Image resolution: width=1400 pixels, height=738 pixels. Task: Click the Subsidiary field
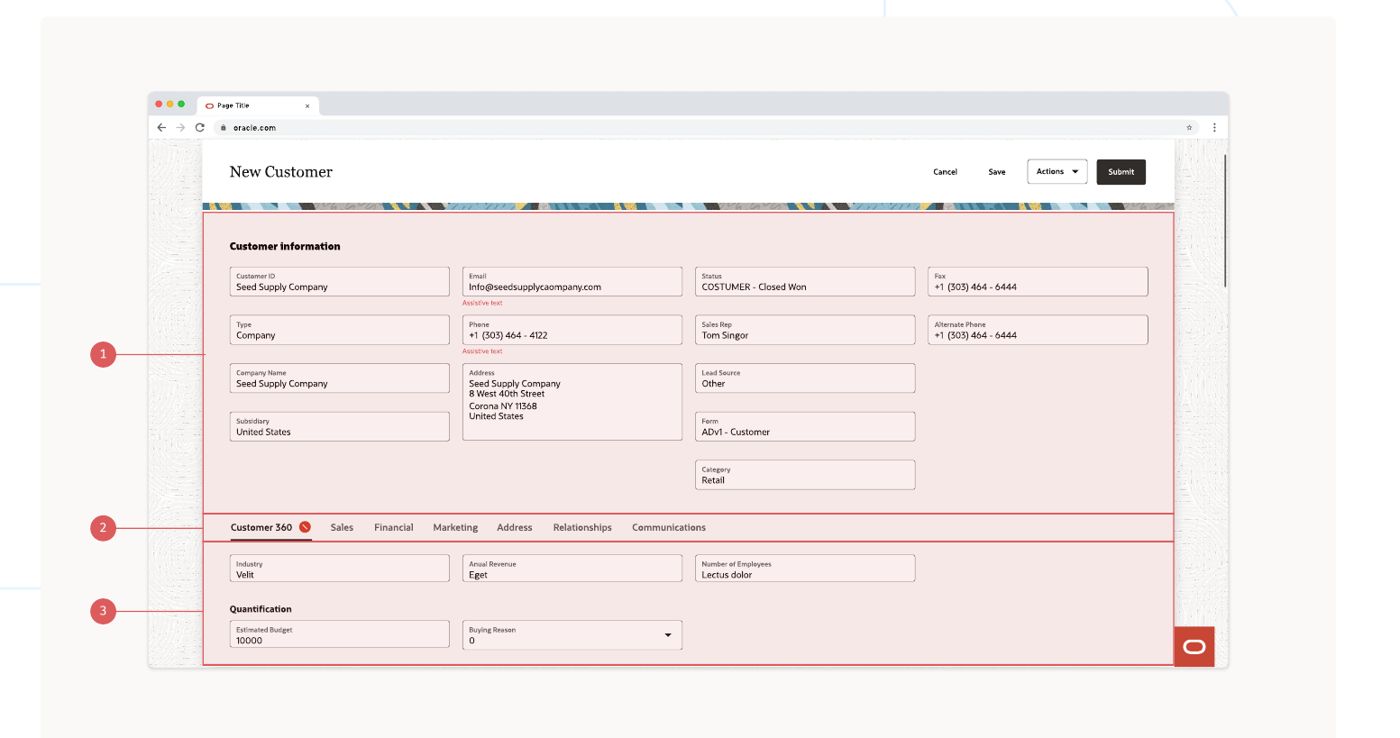[340, 427]
